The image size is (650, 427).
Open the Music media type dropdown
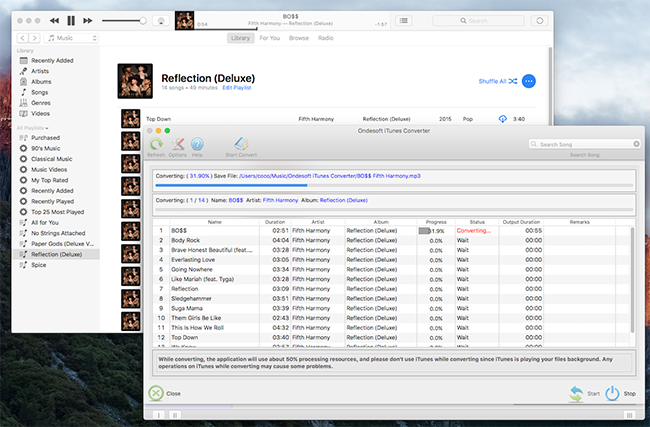tap(71, 38)
